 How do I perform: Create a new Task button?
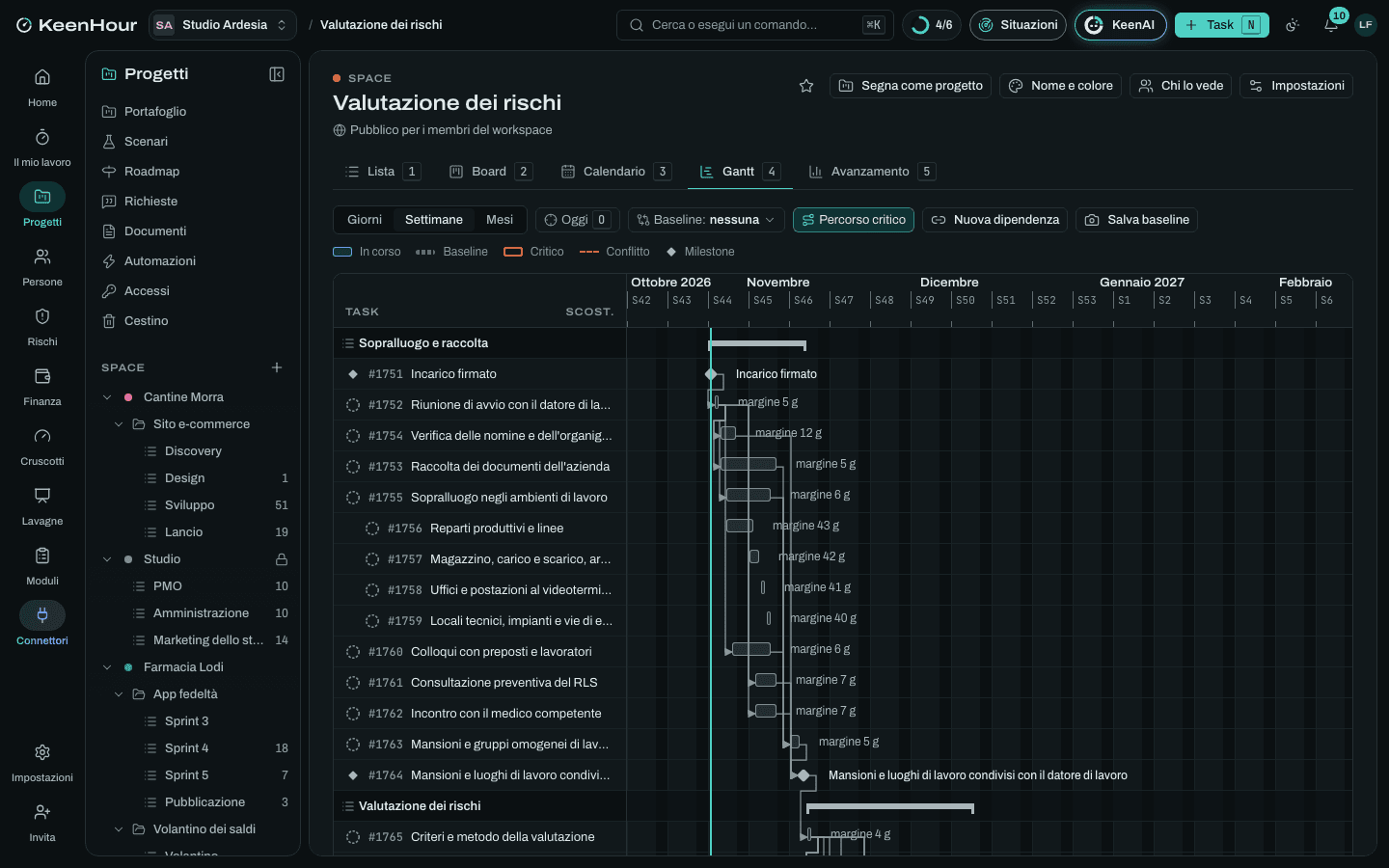click(x=1221, y=25)
